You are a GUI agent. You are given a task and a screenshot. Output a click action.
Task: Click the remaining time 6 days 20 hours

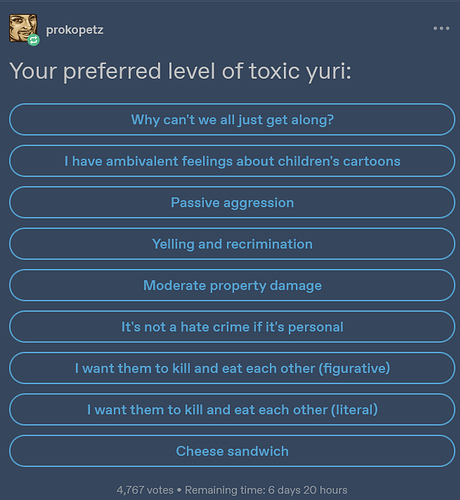point(266,490)
